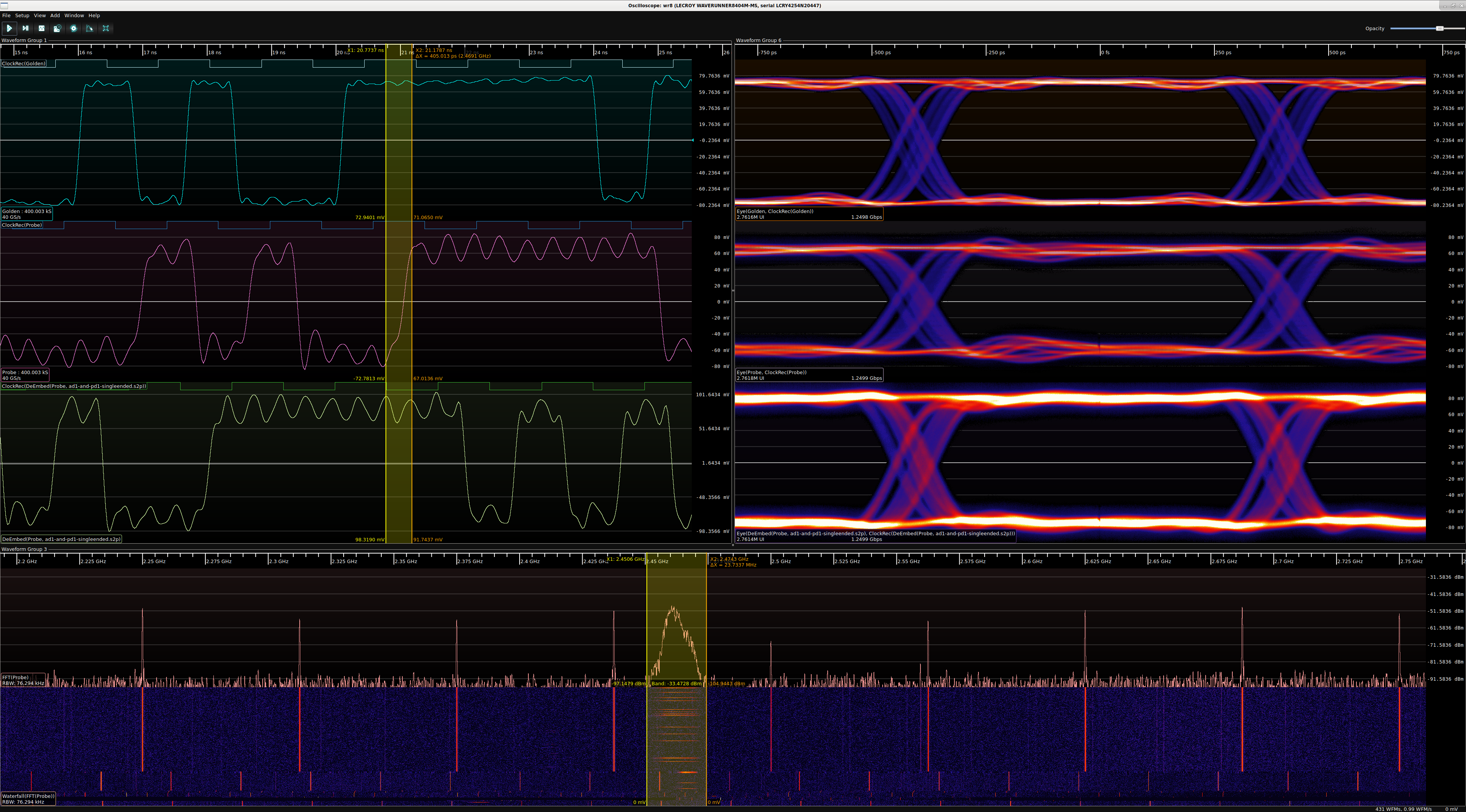The width and height of the screenshot is (1466, 812).
Task: Click the Band: -33.4728 dBm readout
Action: [x=676, y=683]
